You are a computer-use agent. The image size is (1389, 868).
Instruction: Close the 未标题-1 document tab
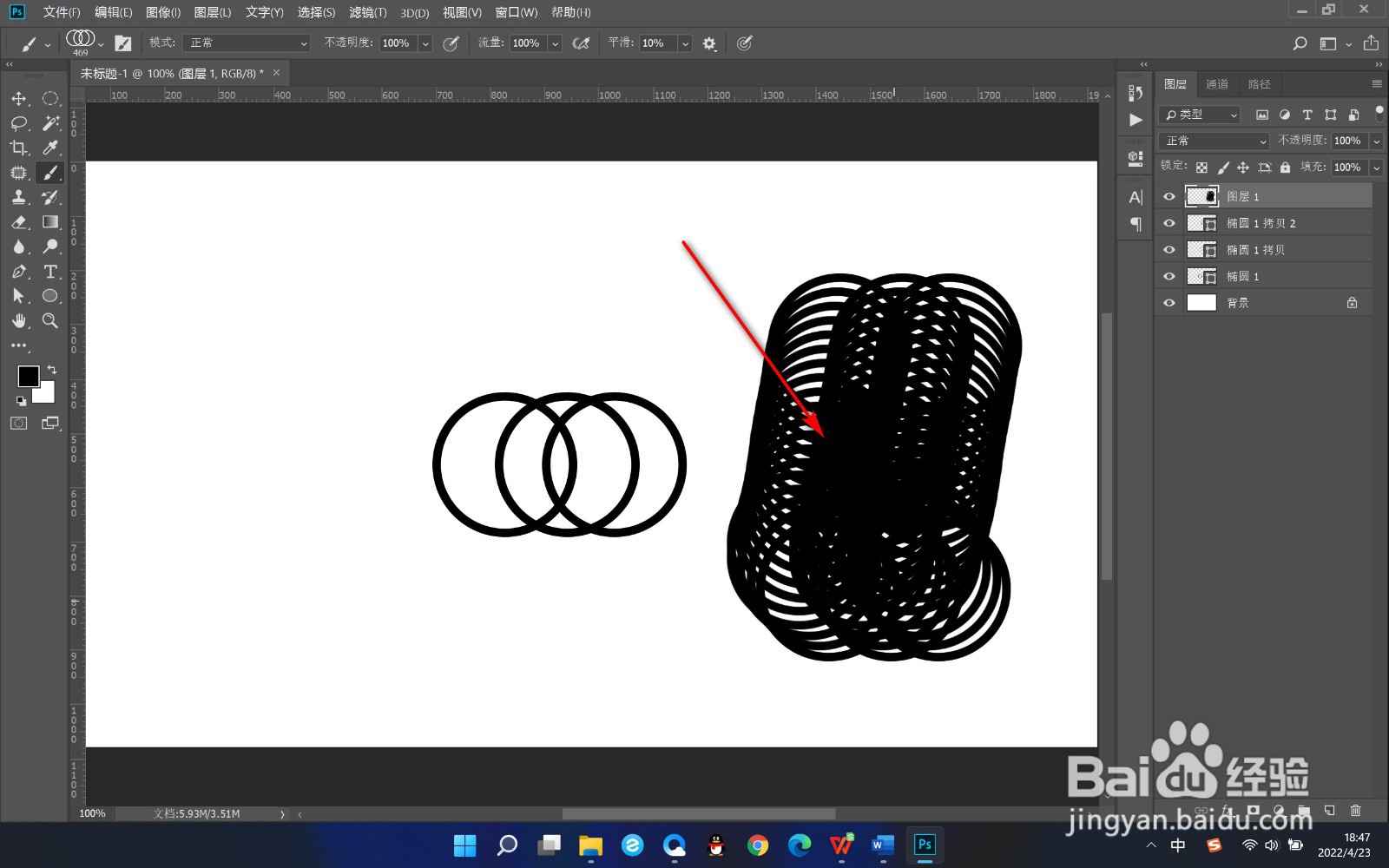coord(277,73)
